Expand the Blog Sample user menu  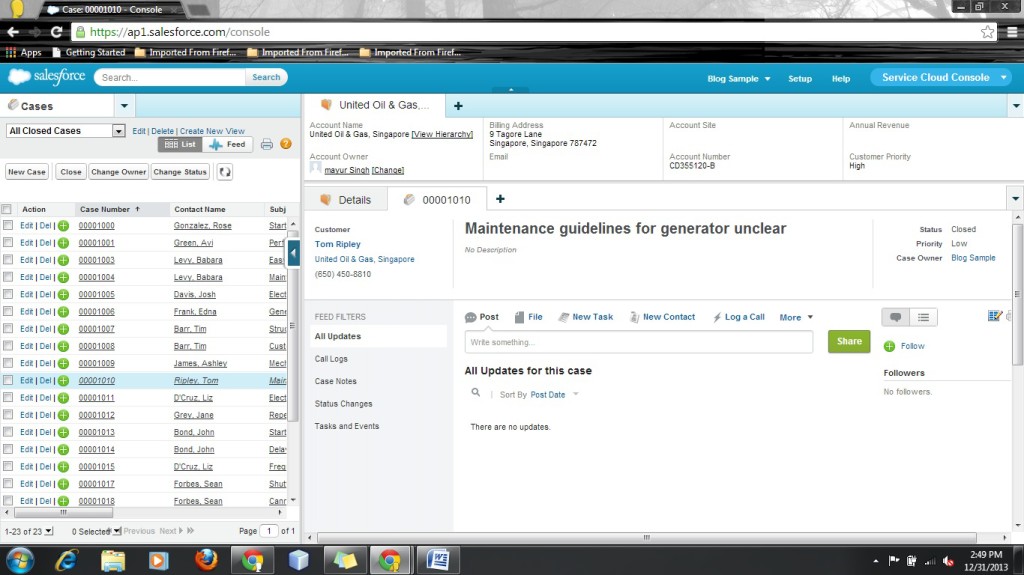pyautogui.click(x=739, y=78)
